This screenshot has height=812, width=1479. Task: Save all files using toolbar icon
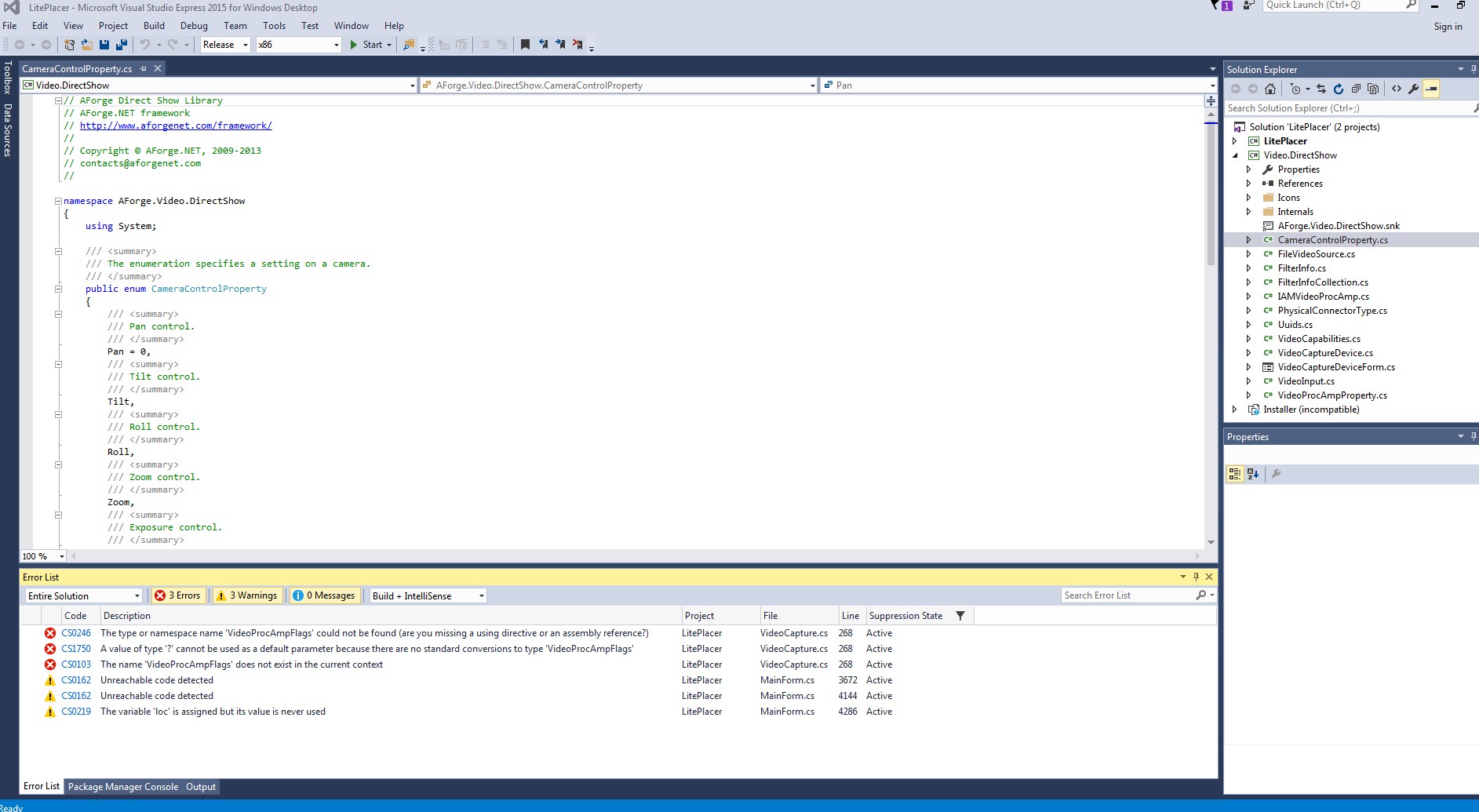coord(121,45)
